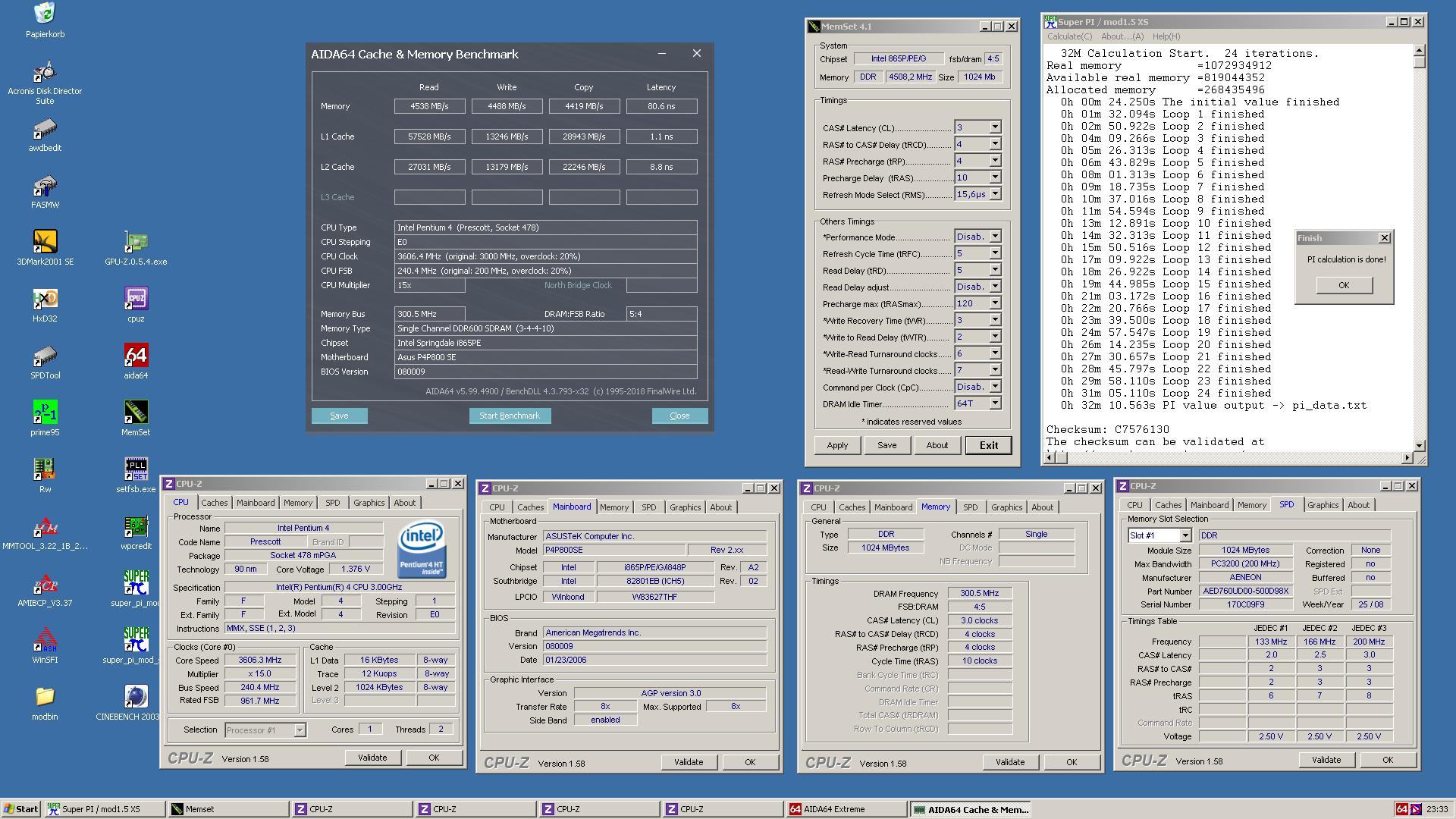The width and height of the screenshot is (1456, 819).
Task: Click About button in MemSet
Action: pos(937,445)
